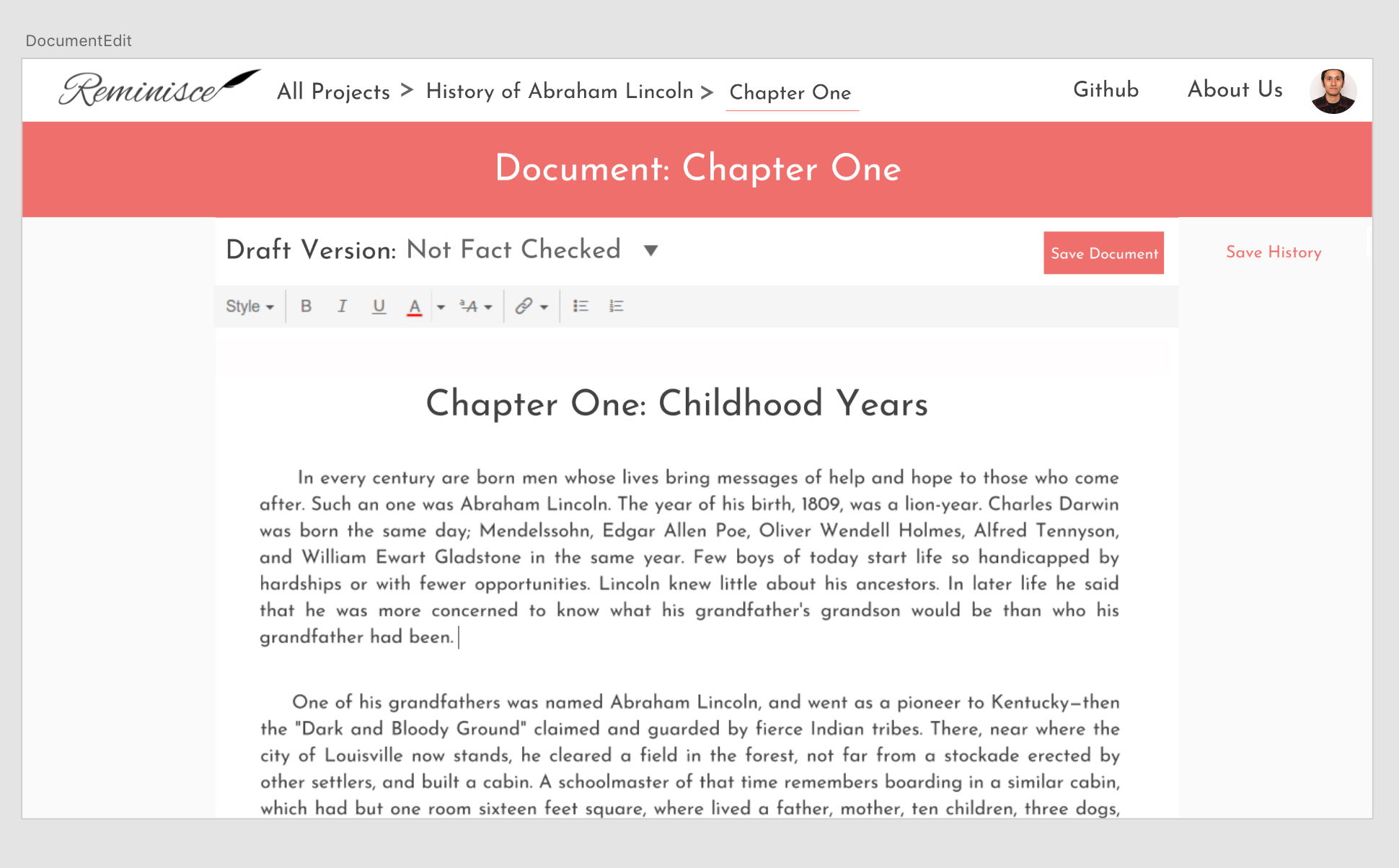Click the hyperlink insert icon

(x=524, y=305)
